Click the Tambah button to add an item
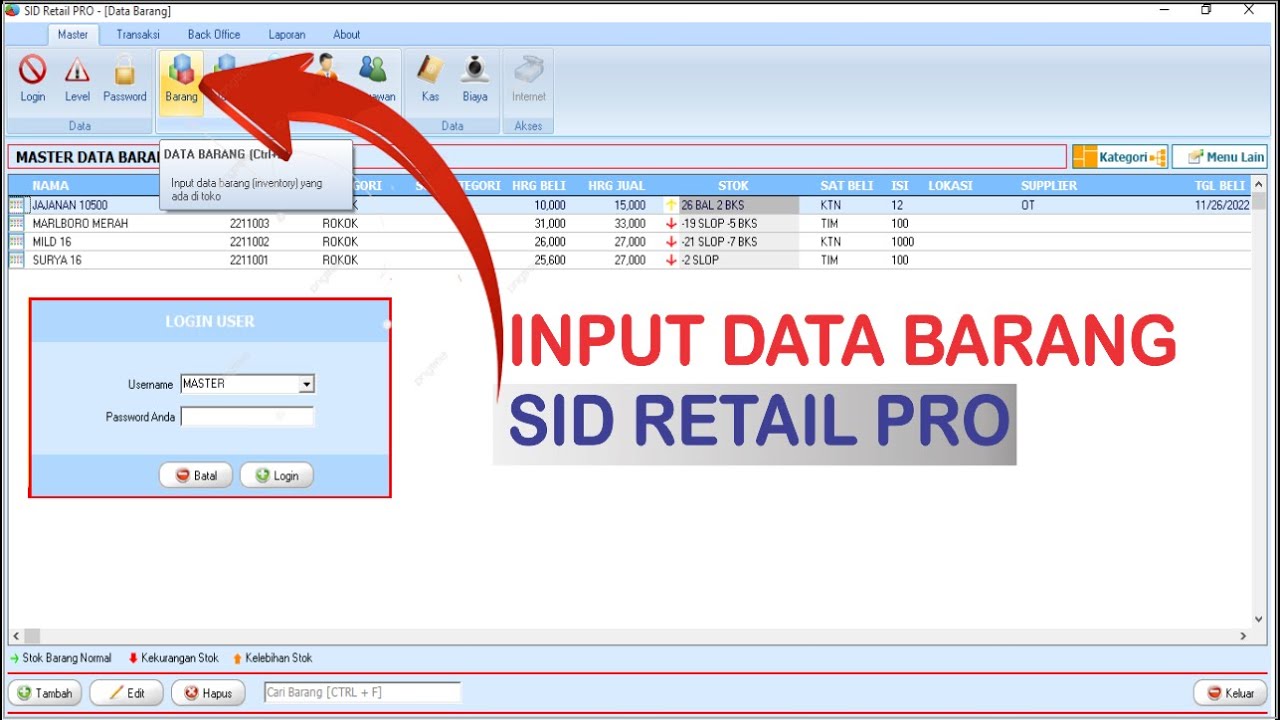 pyautogui.click(x=45, y=693)
